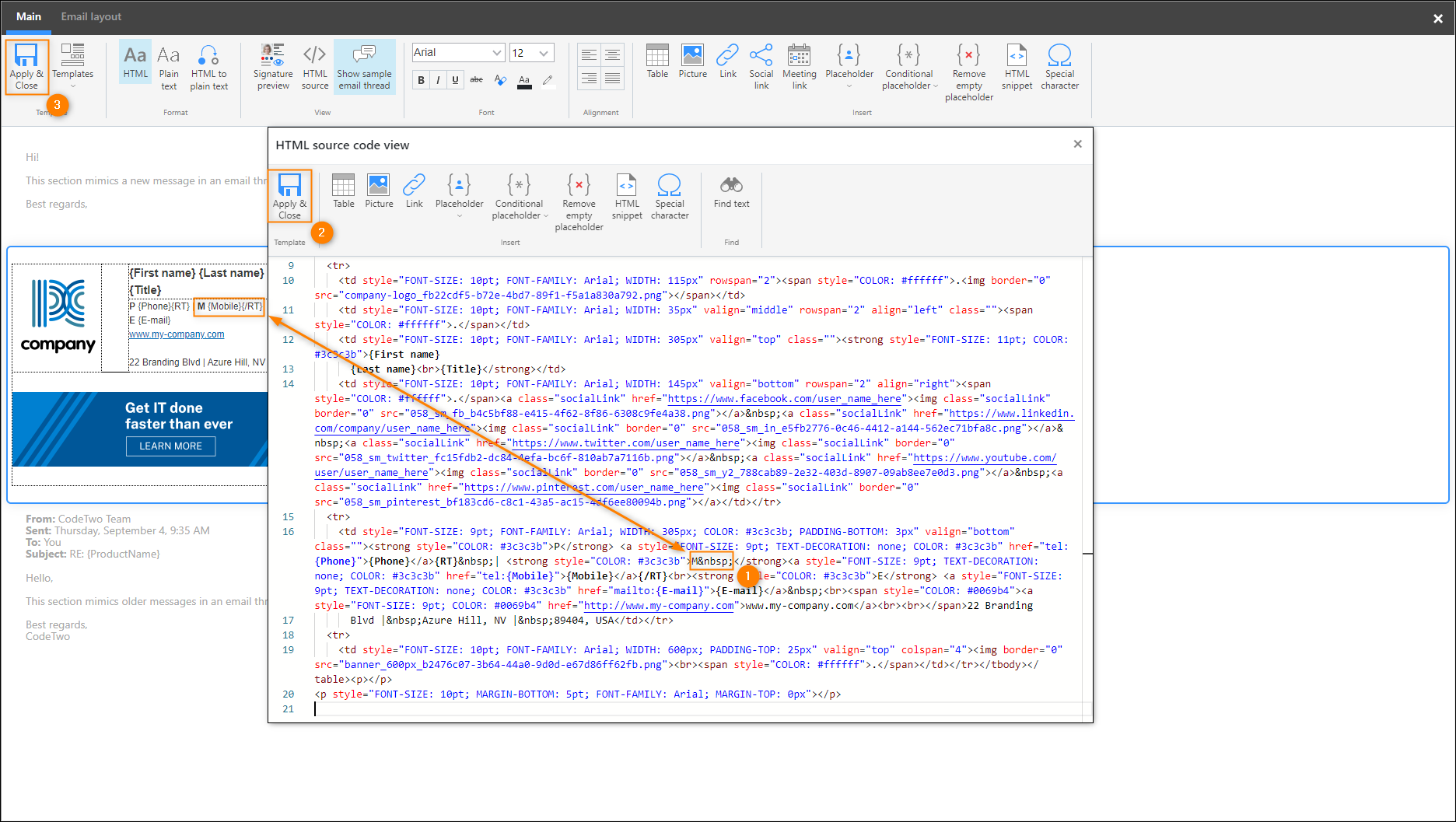Select the Main ribbon tab
The image size is (1456, 822).
tap(29, 16)
